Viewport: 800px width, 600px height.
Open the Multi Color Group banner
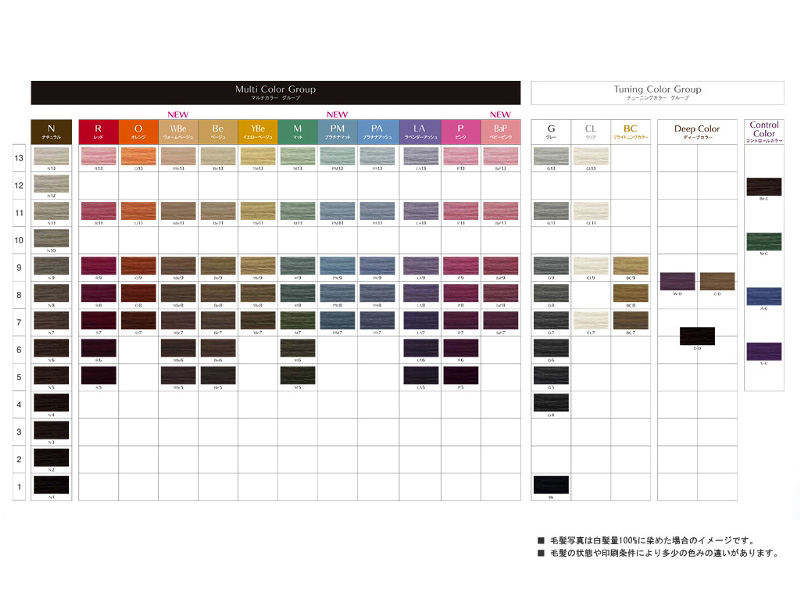click(x=275, y=92)
